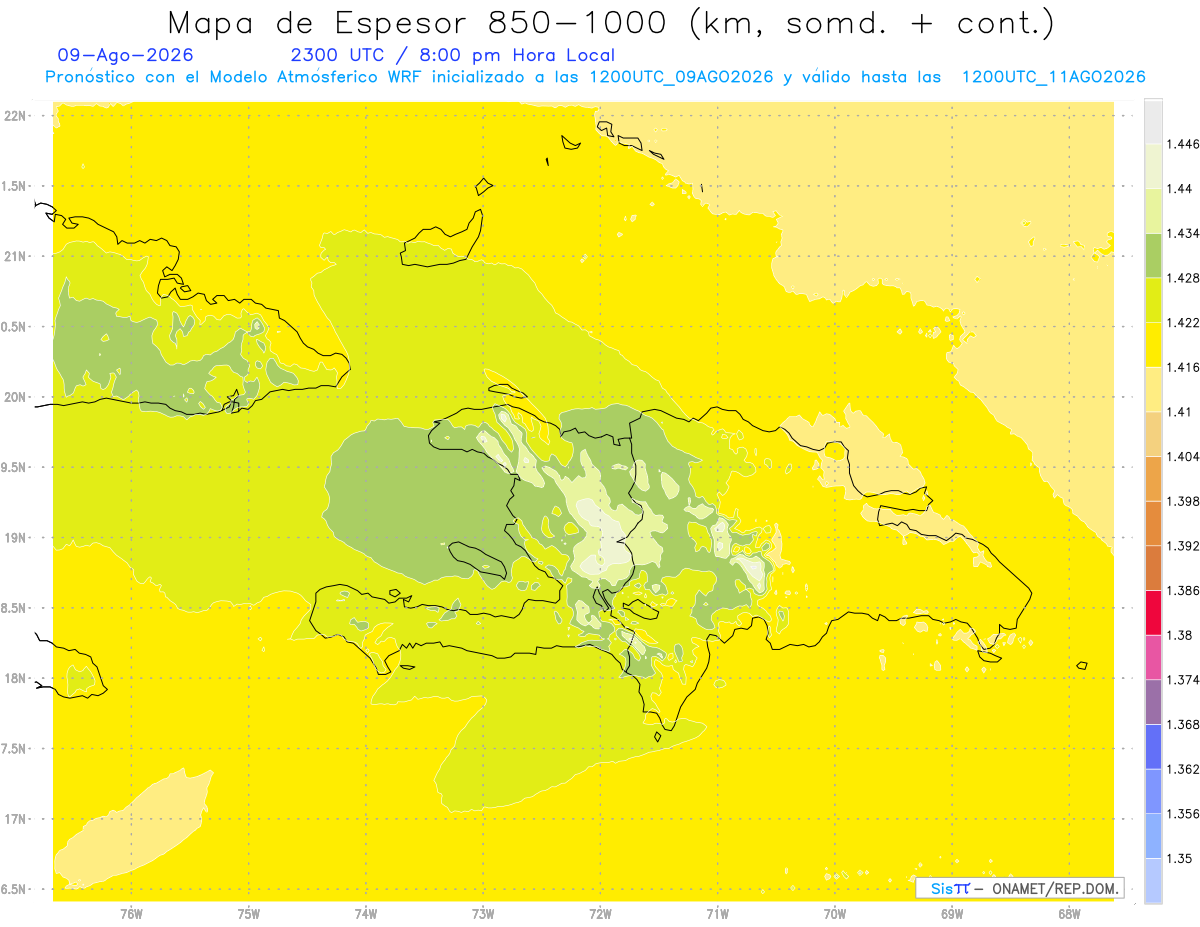
Task: Click the '1.35' colorbar value
Action: (1179, 858)
